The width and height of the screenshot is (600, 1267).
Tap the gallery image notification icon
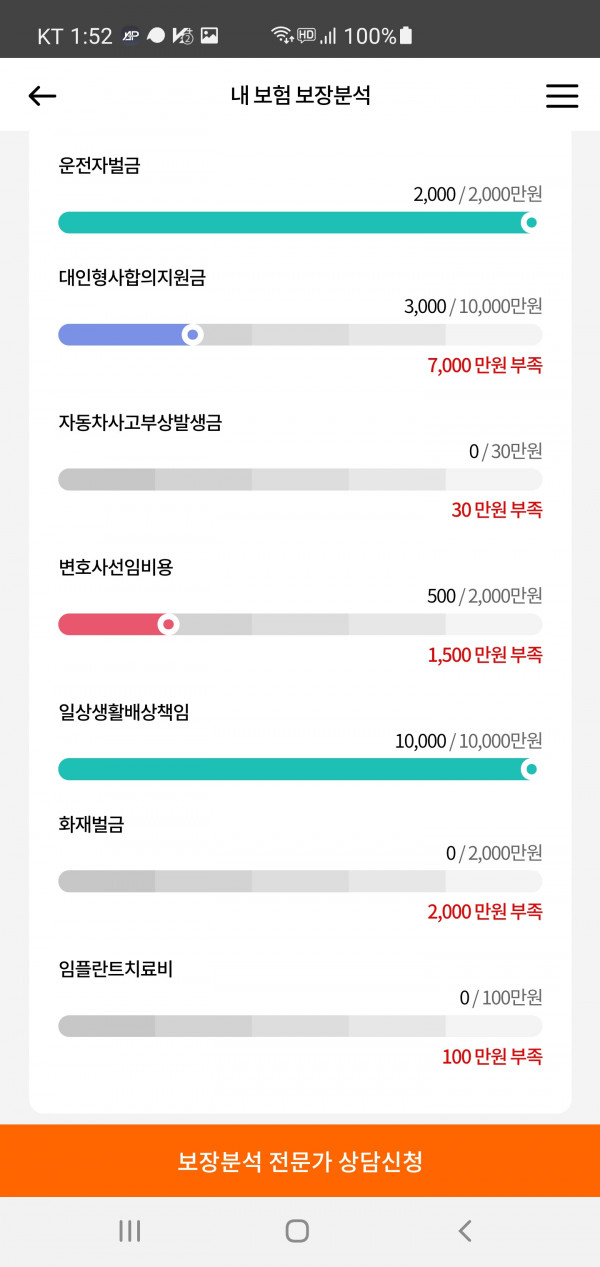209,36
